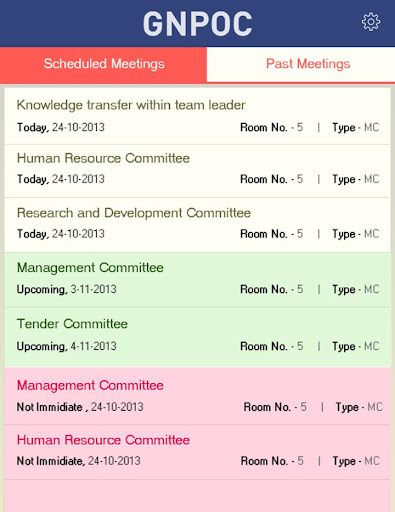Screen dimensions: 395x512
Task: Click Today 24-10-2013 under Research and Development
Action: point(61,234)
